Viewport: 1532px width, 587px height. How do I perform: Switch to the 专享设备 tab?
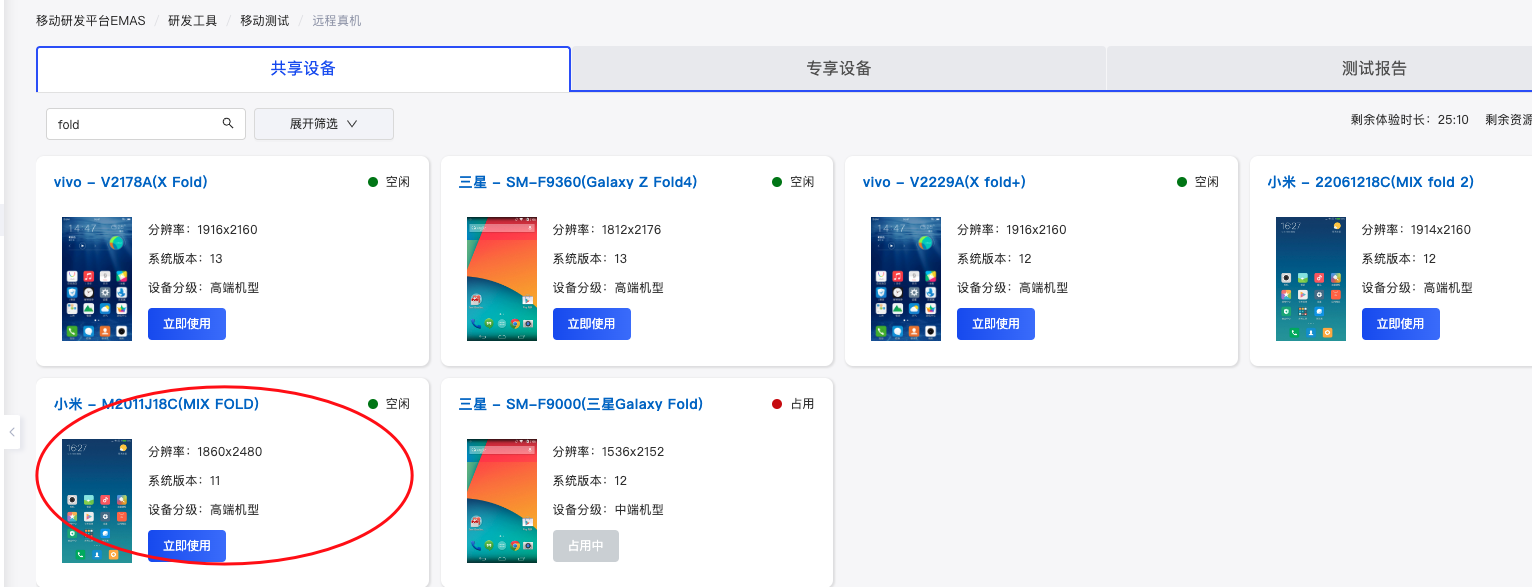point(839,69)
